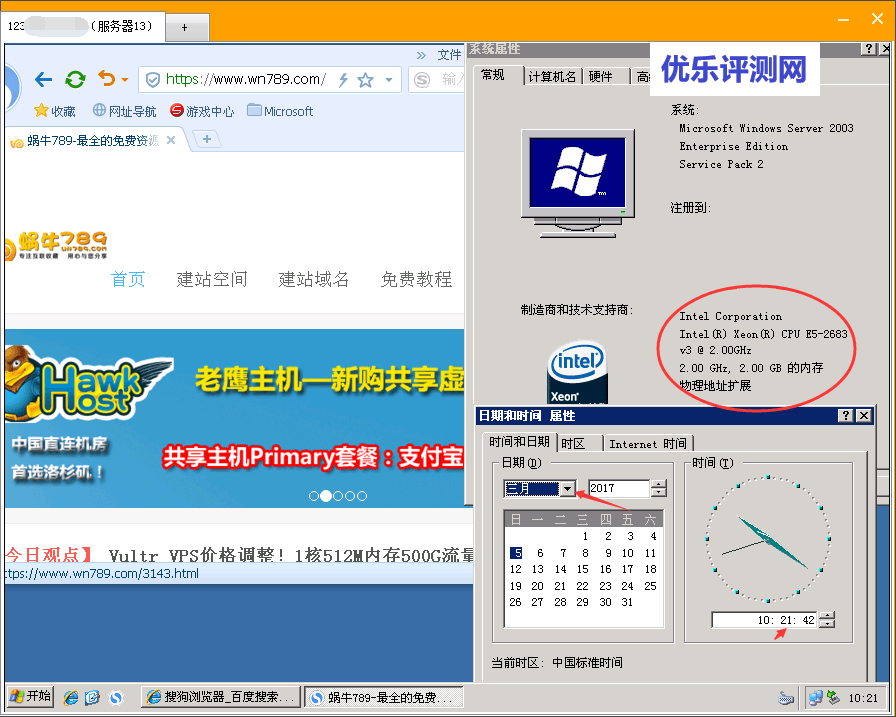Go to 建站空间 navigation link

[x=212, y=279]
